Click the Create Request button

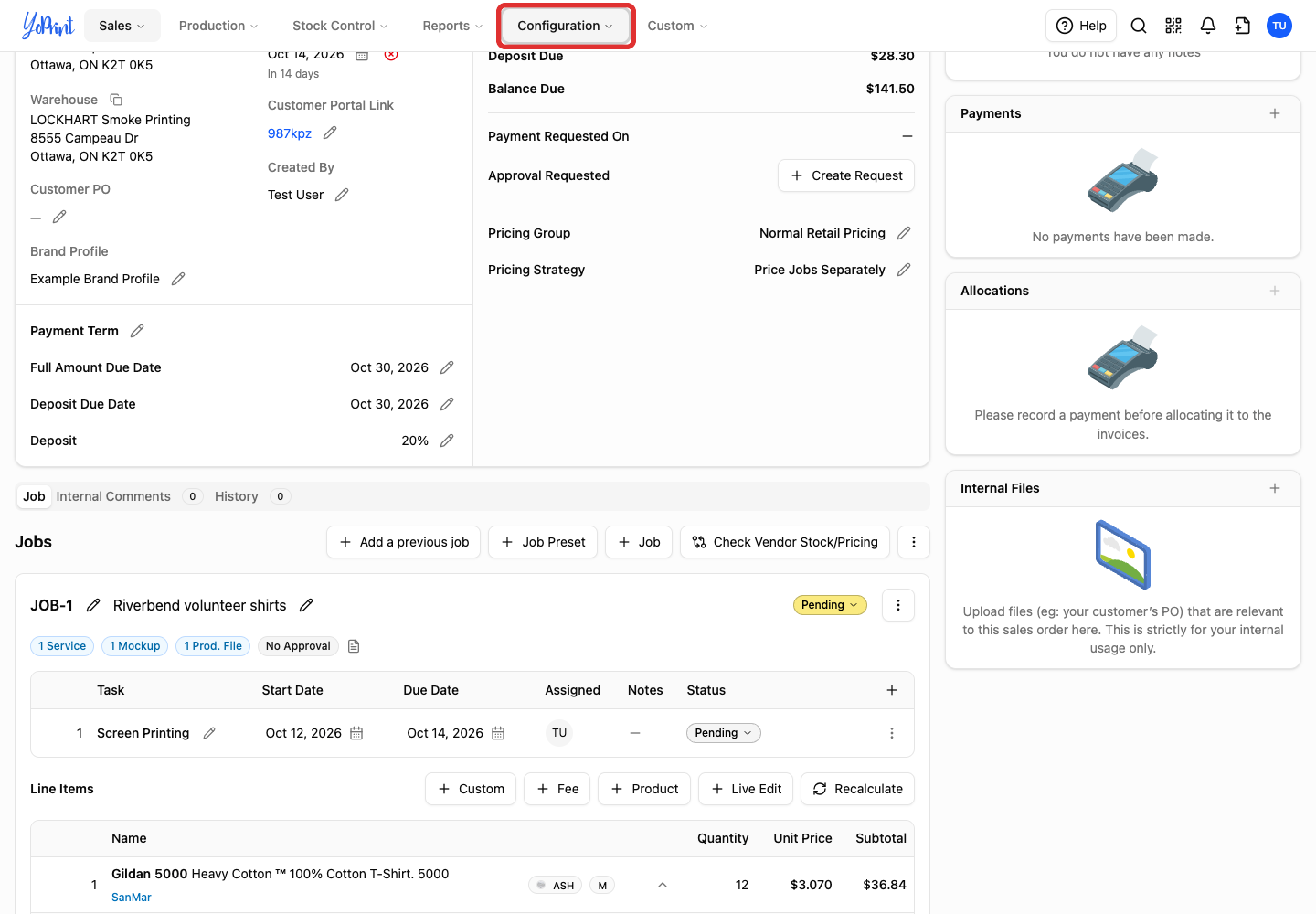[846, 175]
